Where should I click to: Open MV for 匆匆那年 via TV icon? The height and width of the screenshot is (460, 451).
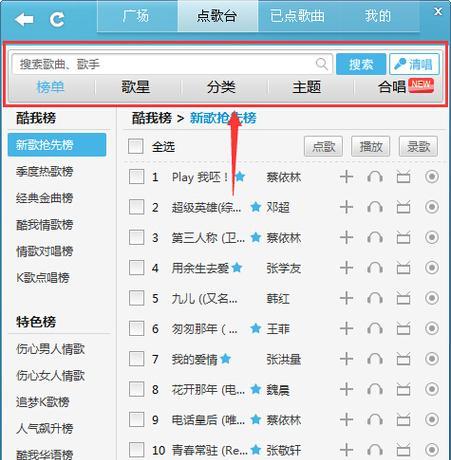click(403, 328)
